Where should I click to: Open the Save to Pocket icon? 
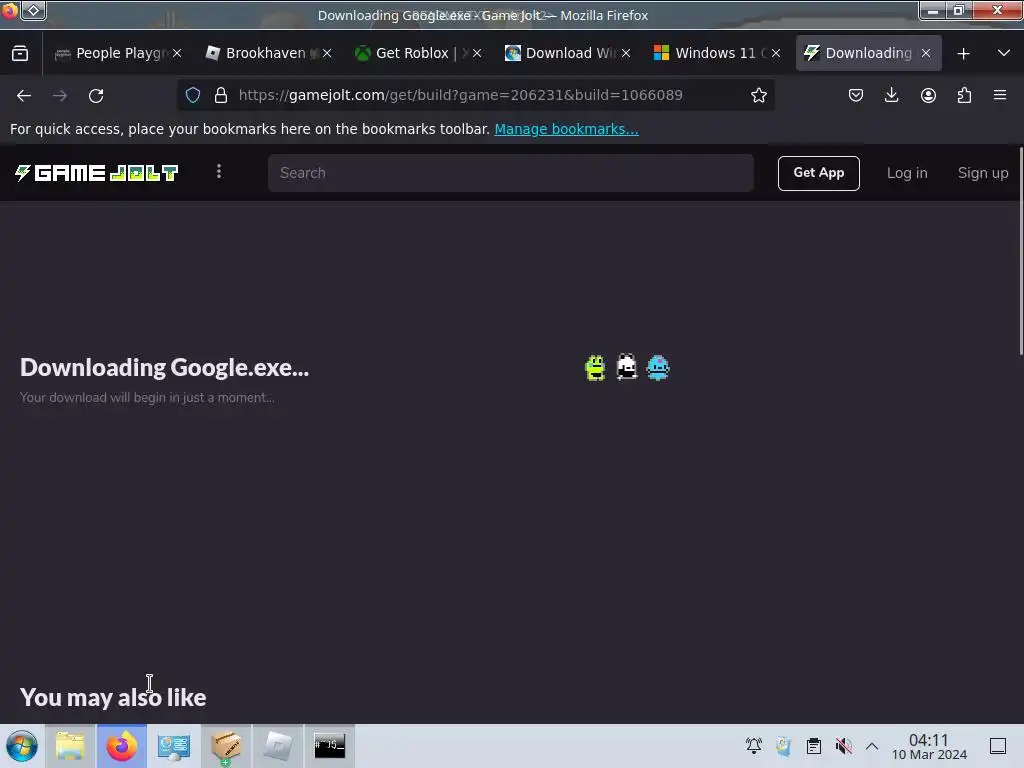click(856, 95)
